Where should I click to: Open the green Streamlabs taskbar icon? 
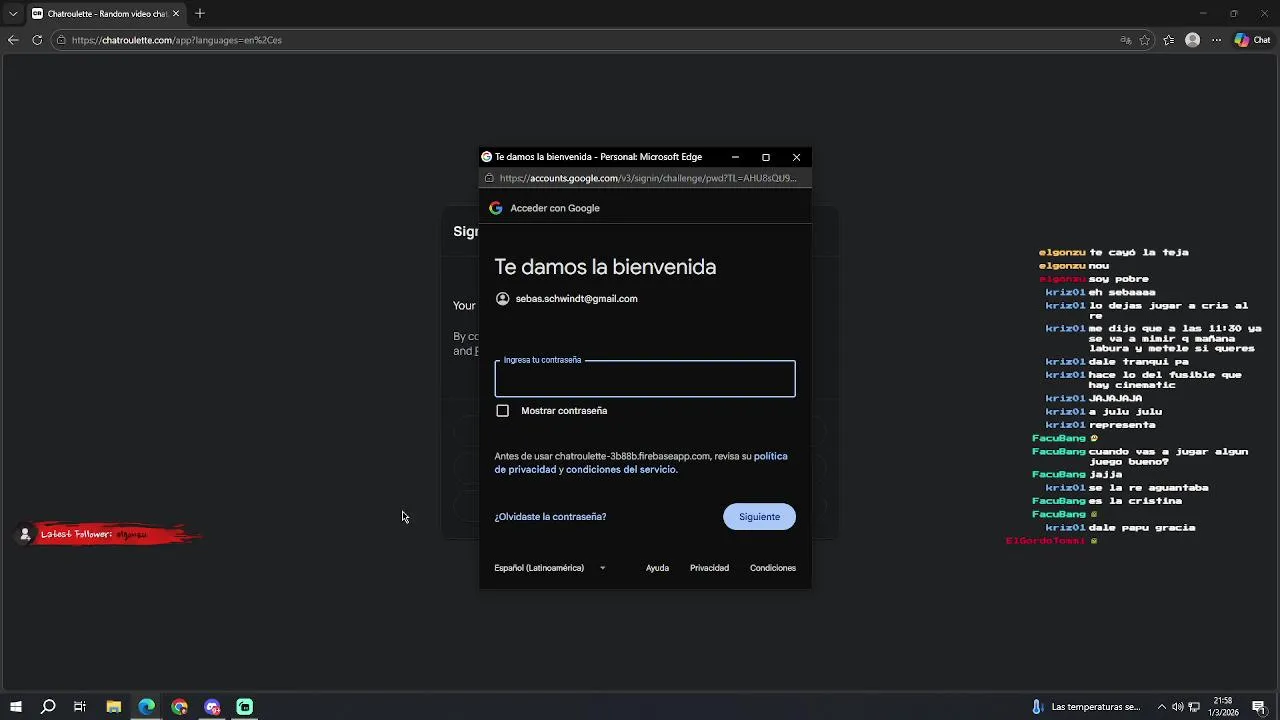pyautogui.click(x=244, y=707)
